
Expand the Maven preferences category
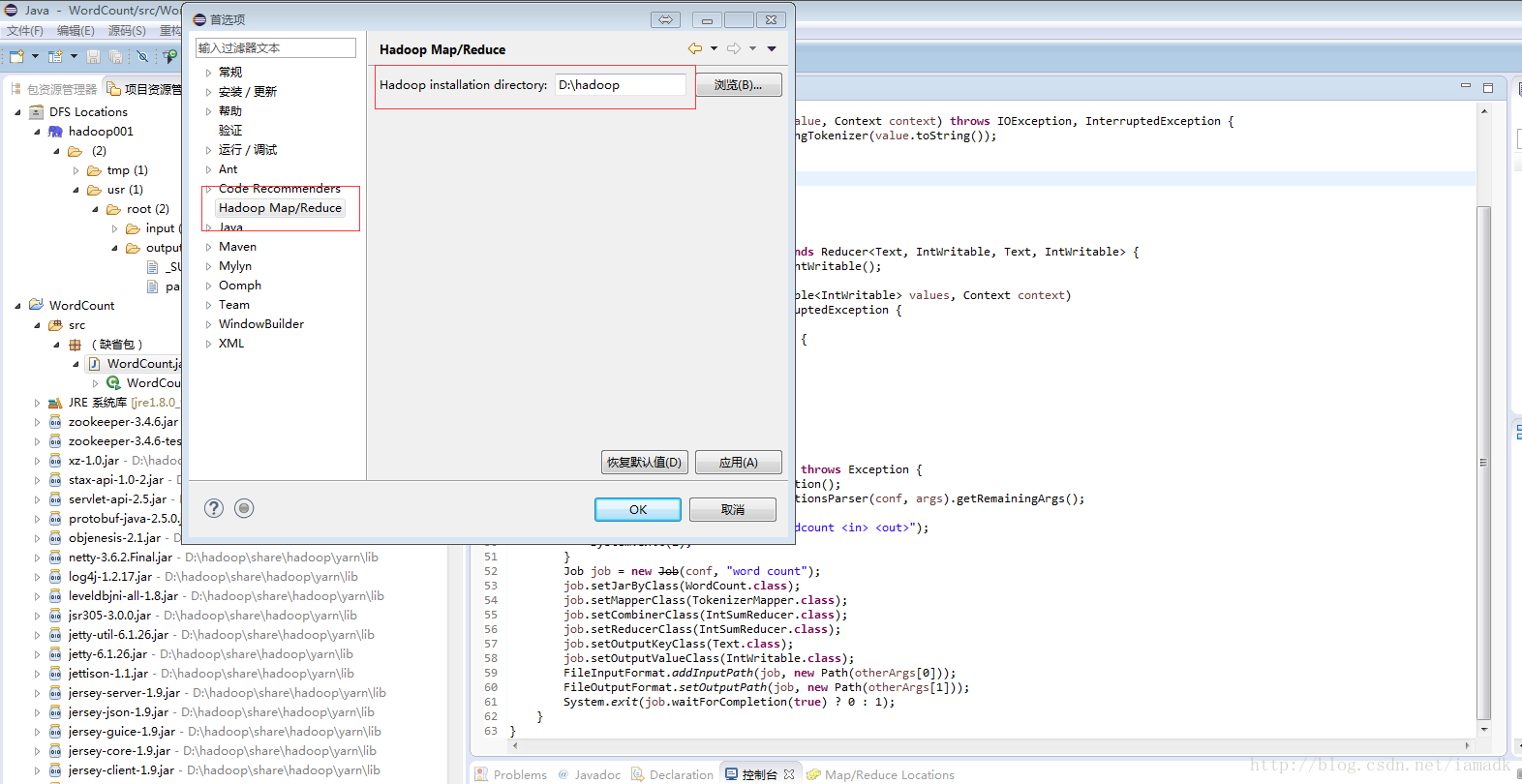(208, 247)
